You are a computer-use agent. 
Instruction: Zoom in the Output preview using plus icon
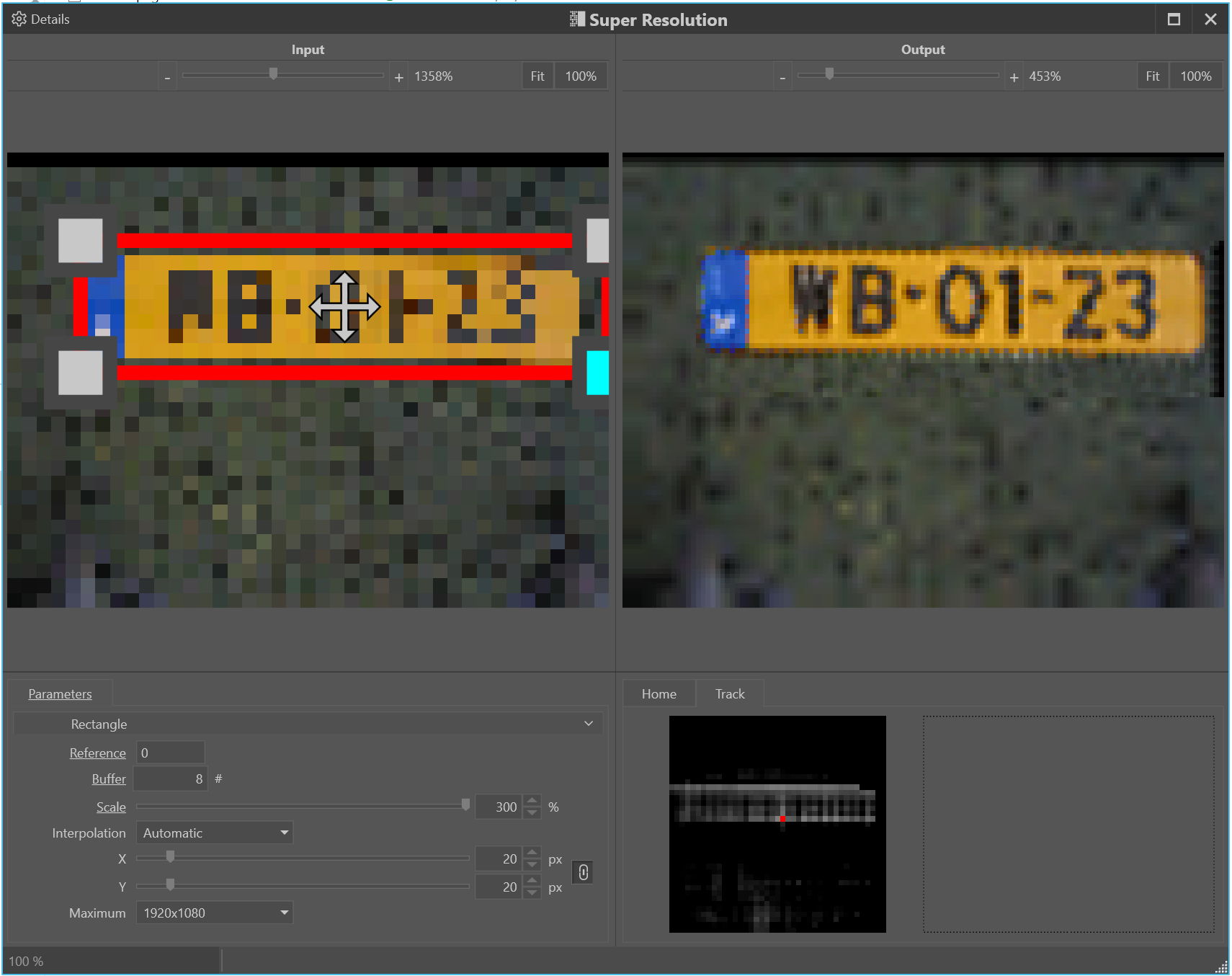[x=1013, y=76]
